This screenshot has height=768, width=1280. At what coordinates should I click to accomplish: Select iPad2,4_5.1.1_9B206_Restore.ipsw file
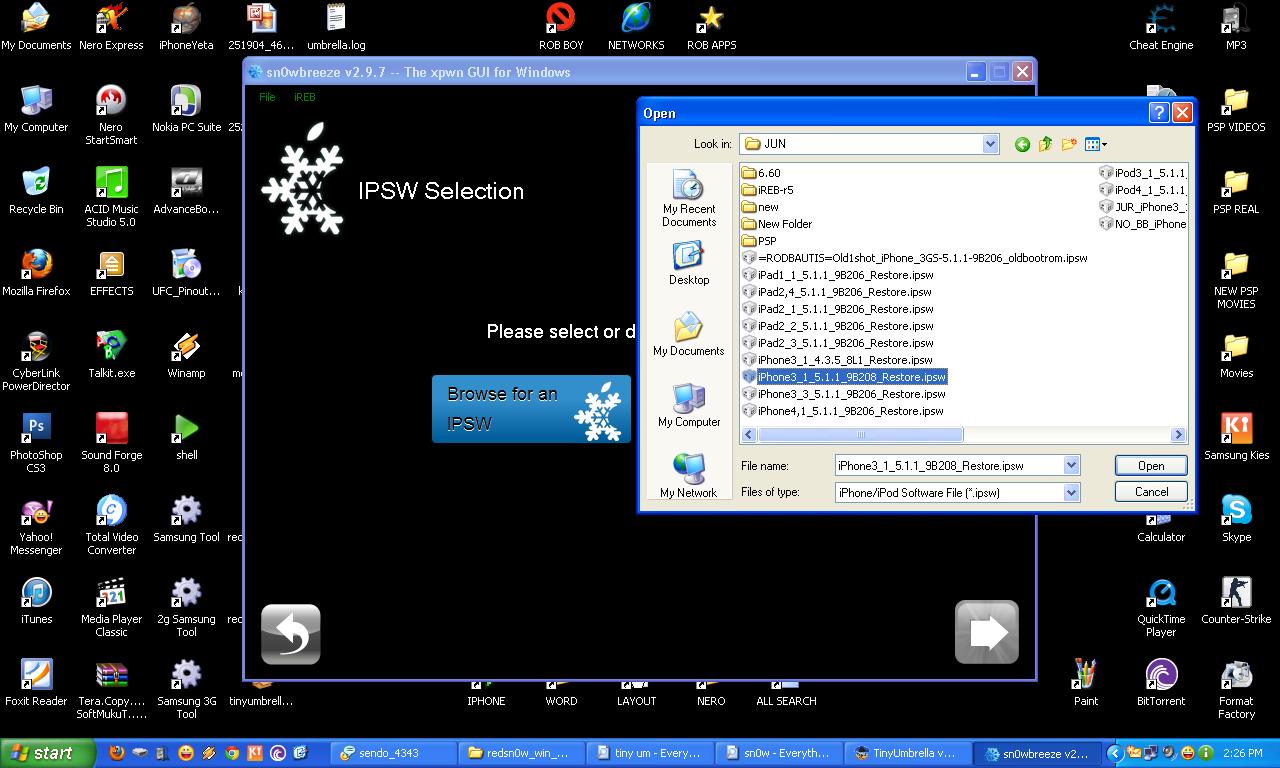point(837,292)
